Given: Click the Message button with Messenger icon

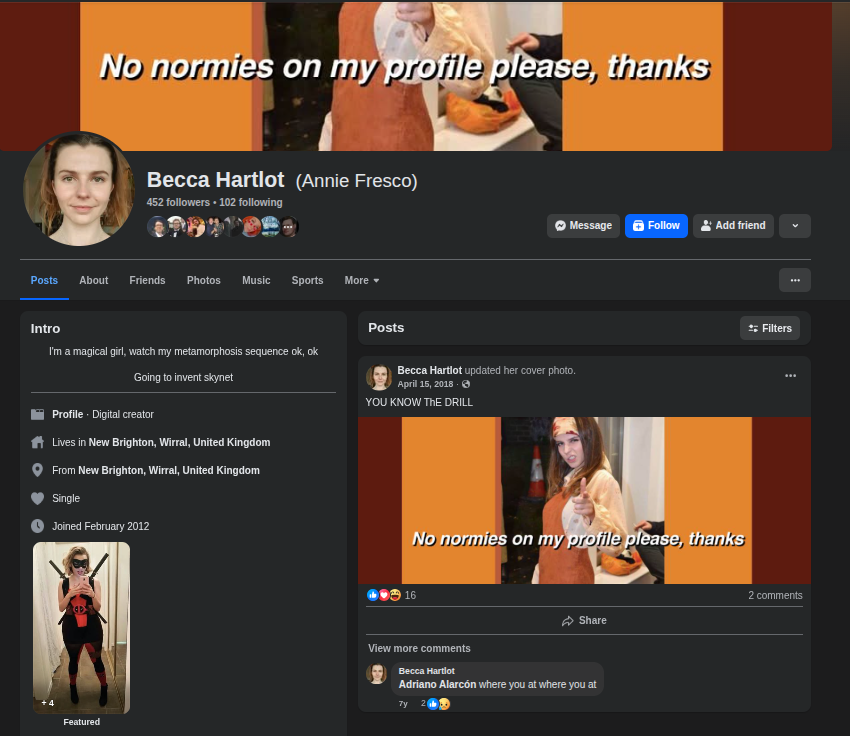Looking at the screenshot, I should coord(583,226).
